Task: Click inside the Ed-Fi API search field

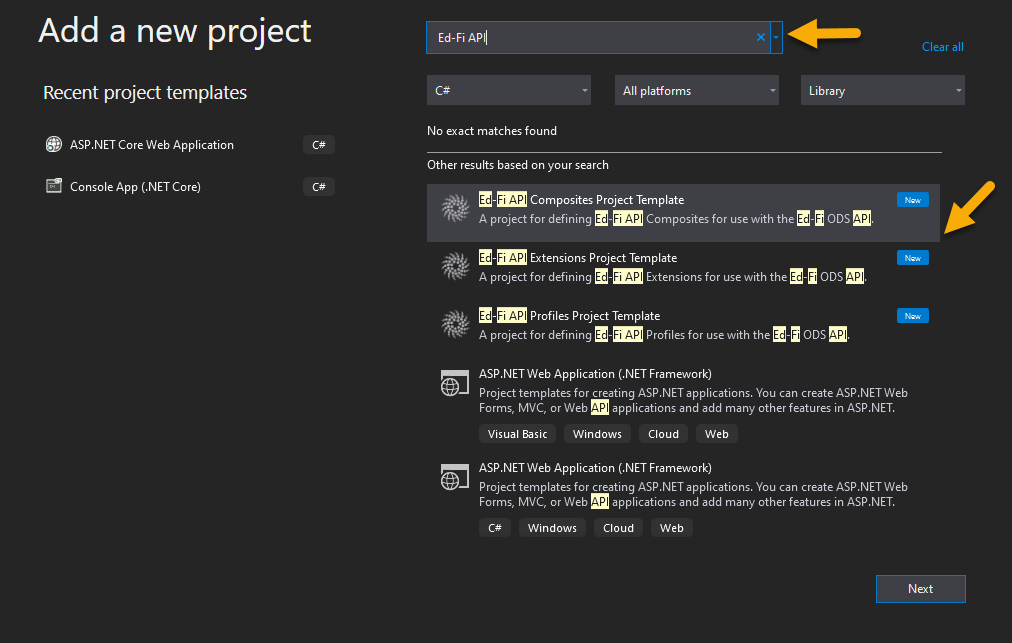Action: click(590, 36)
